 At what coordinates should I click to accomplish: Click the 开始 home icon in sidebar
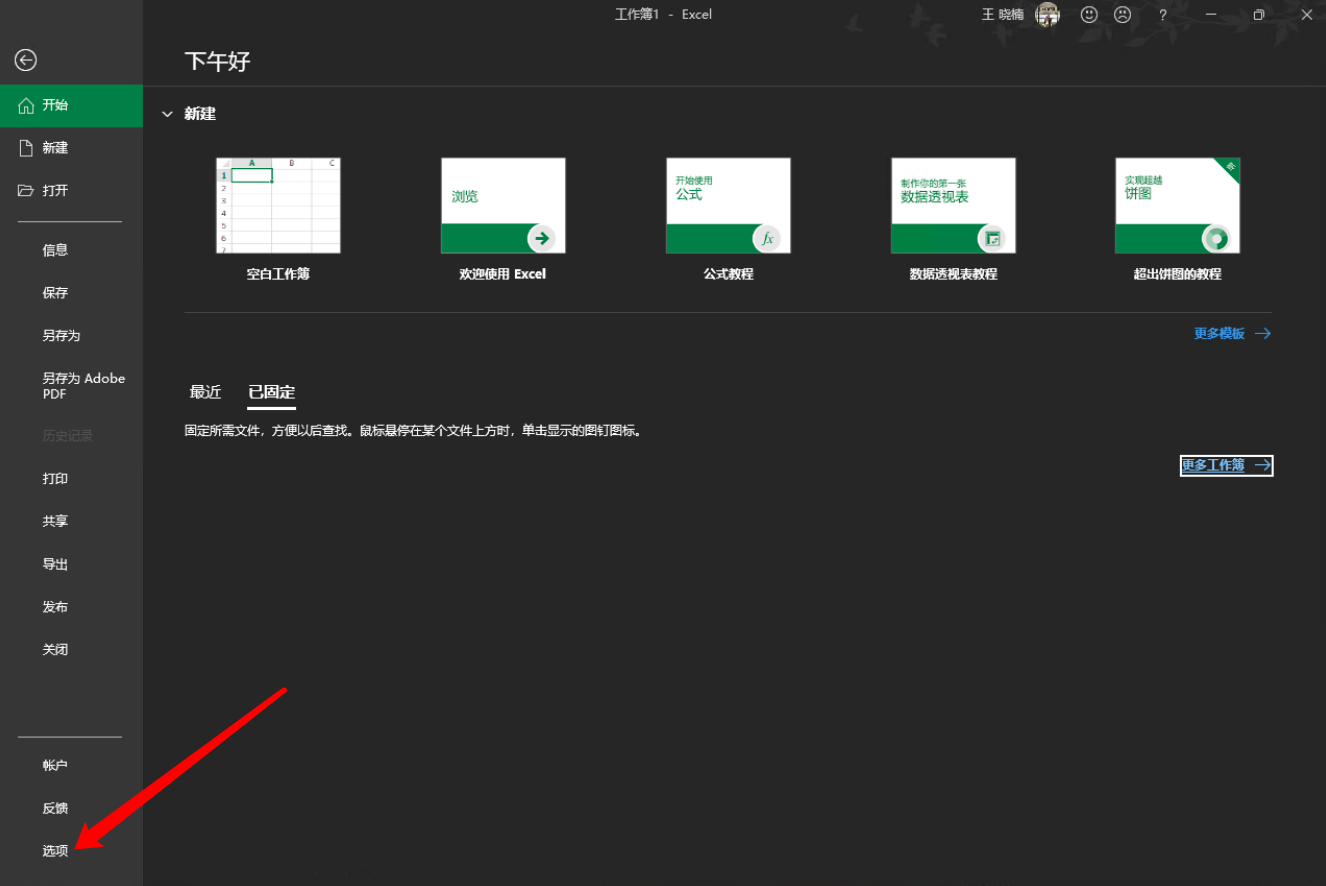click(26, 106)
